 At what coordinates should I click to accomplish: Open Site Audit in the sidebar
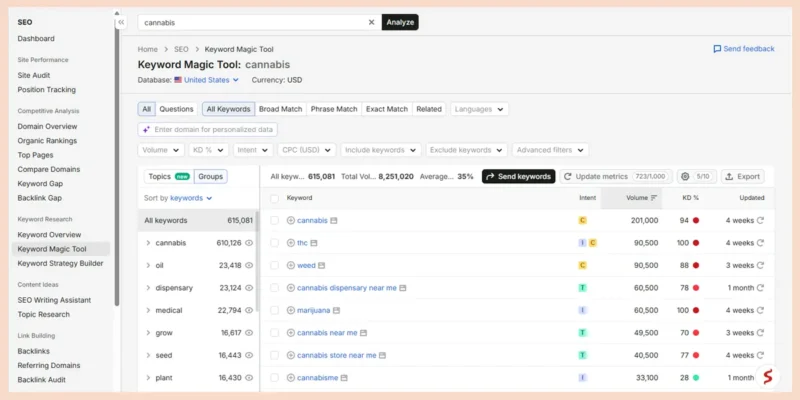tap(34, 76)
